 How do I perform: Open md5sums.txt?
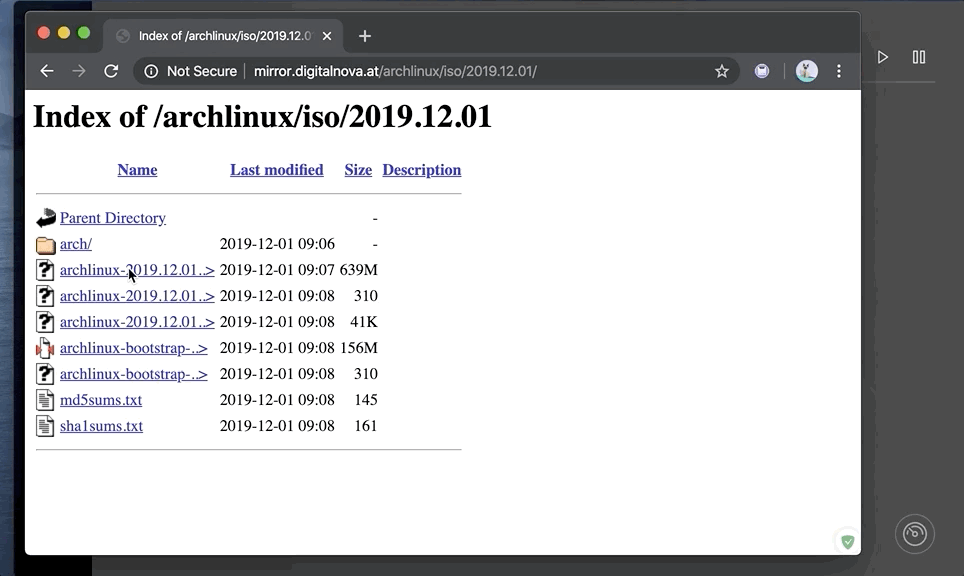point(101,400)
